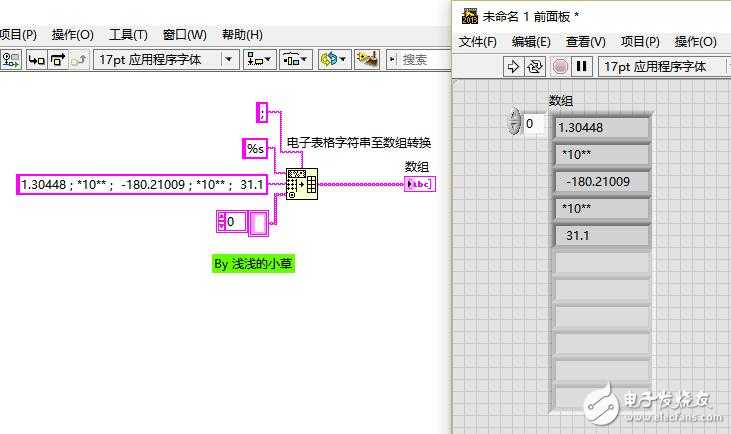Open the 工具(T) menu

[128, 34]
